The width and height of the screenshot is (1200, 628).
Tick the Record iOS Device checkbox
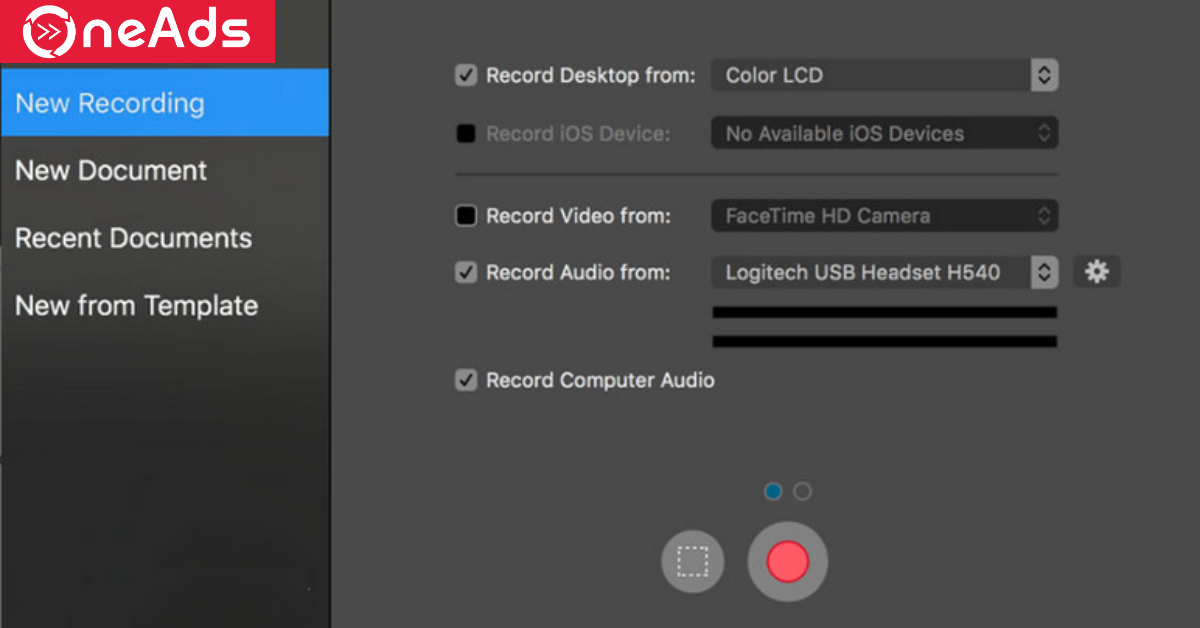click(x=466, y=134)
